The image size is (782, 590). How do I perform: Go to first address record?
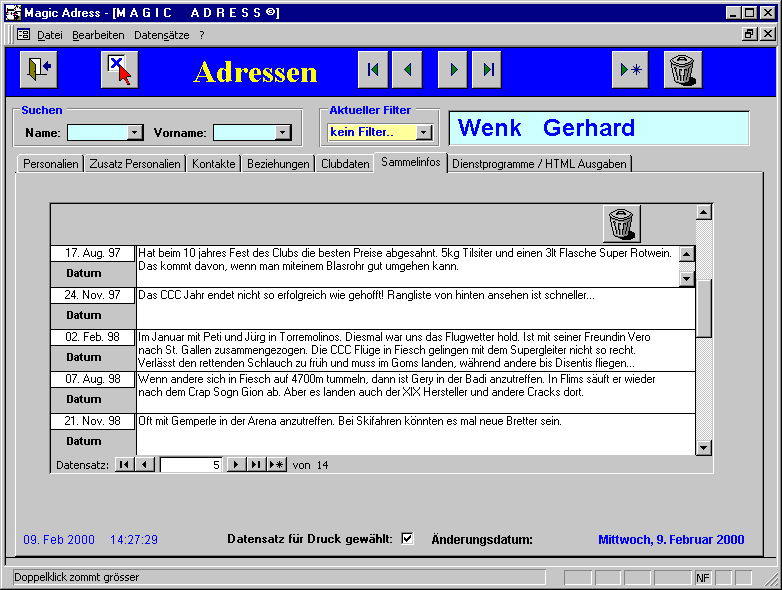click(x=373, y=70)
